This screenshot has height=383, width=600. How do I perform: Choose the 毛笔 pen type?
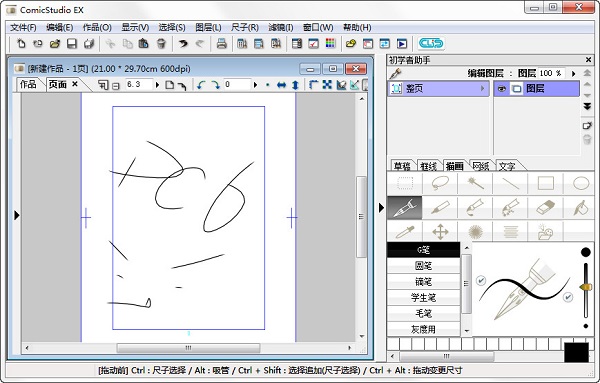point(423,313)
